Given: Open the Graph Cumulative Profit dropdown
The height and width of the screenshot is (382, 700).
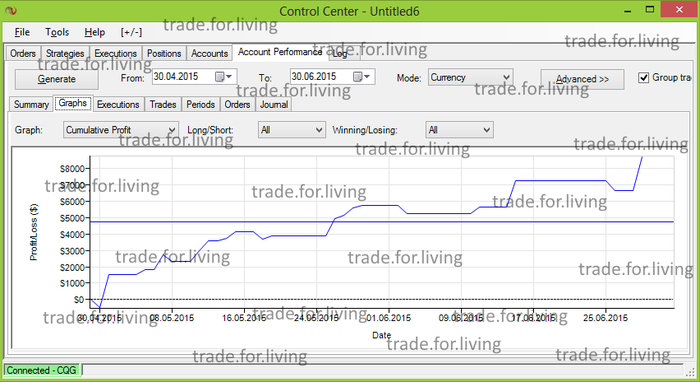Looking at the screenshot, I should coord(121,130).
